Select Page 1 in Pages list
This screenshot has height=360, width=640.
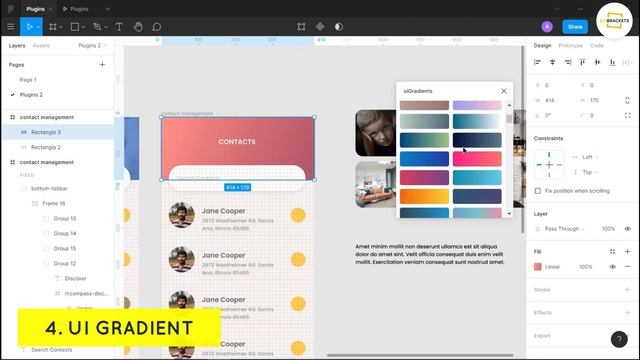point(28,80)
